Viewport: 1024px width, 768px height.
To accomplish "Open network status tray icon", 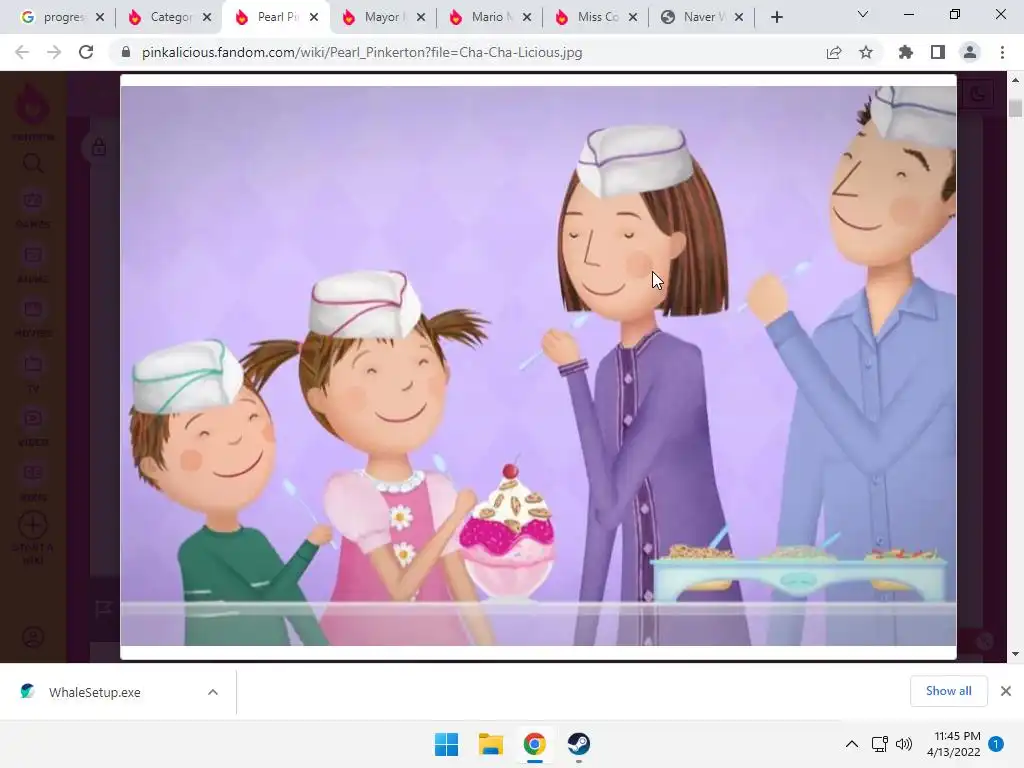I will coord(880,744).
